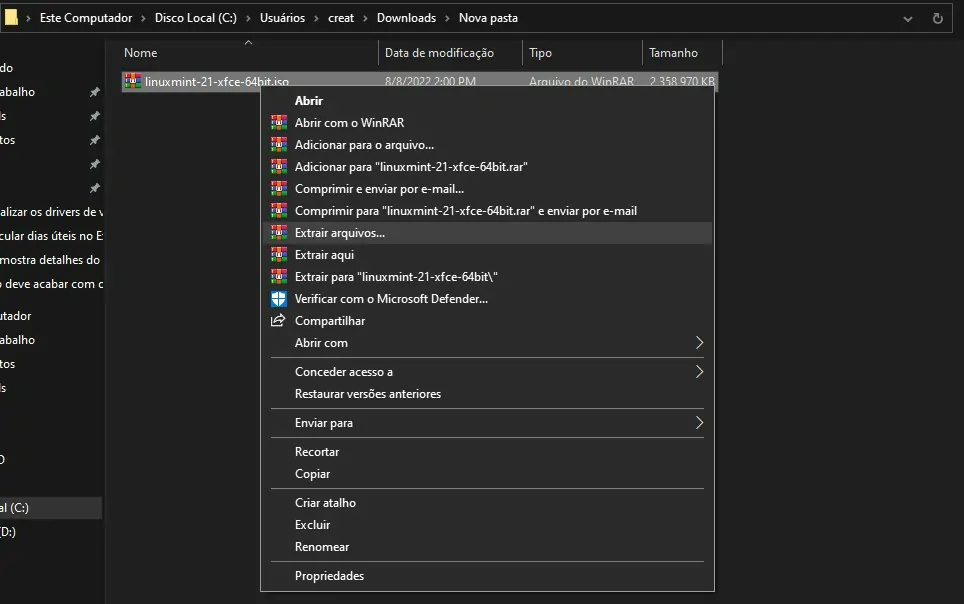This screenshot has height=604, width=964.
Task: Go to 'Usuários' breadcrumb segment
Action: (x=282, y=18)
